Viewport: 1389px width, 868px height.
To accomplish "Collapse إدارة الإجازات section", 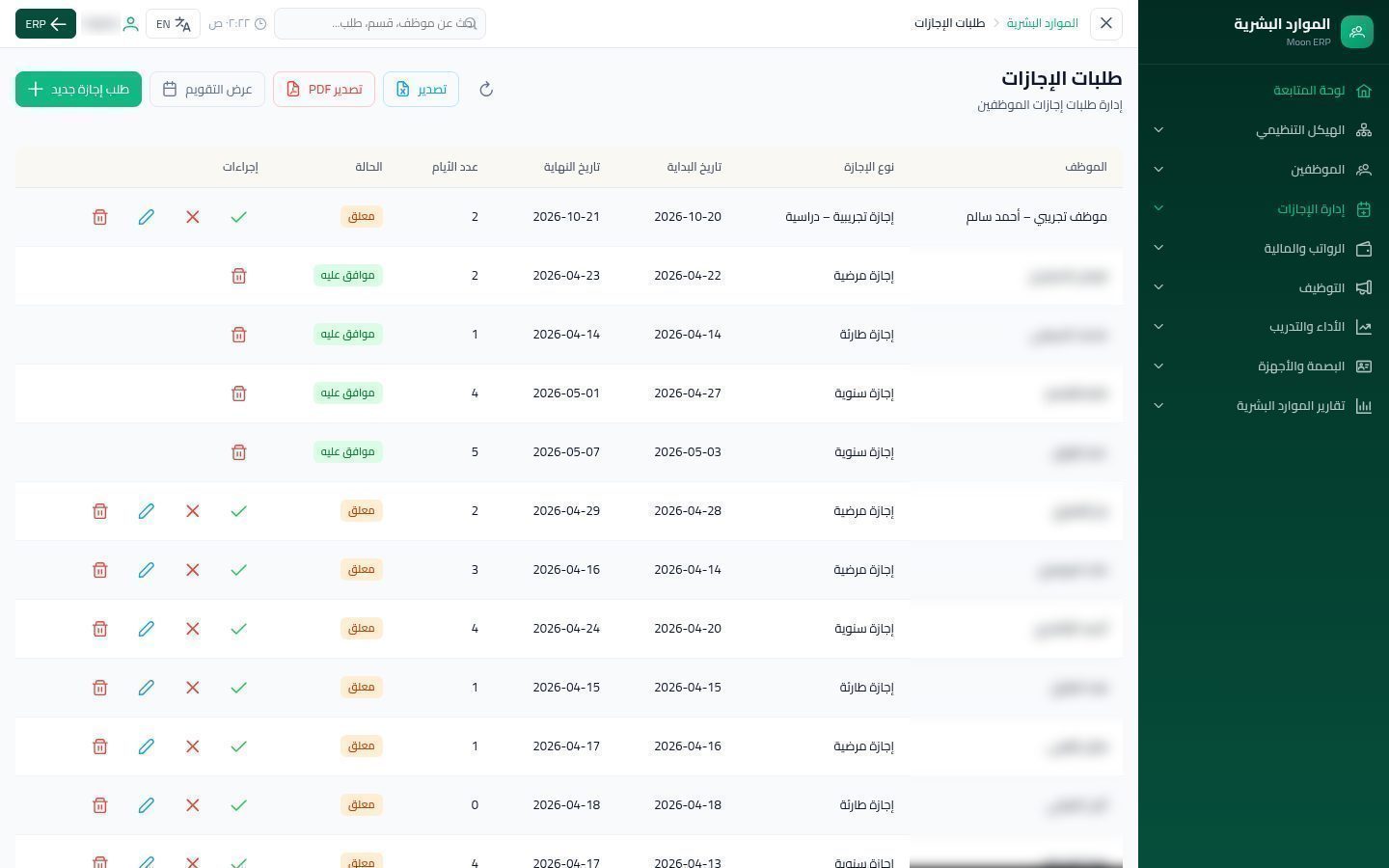I will point(1264,209).
